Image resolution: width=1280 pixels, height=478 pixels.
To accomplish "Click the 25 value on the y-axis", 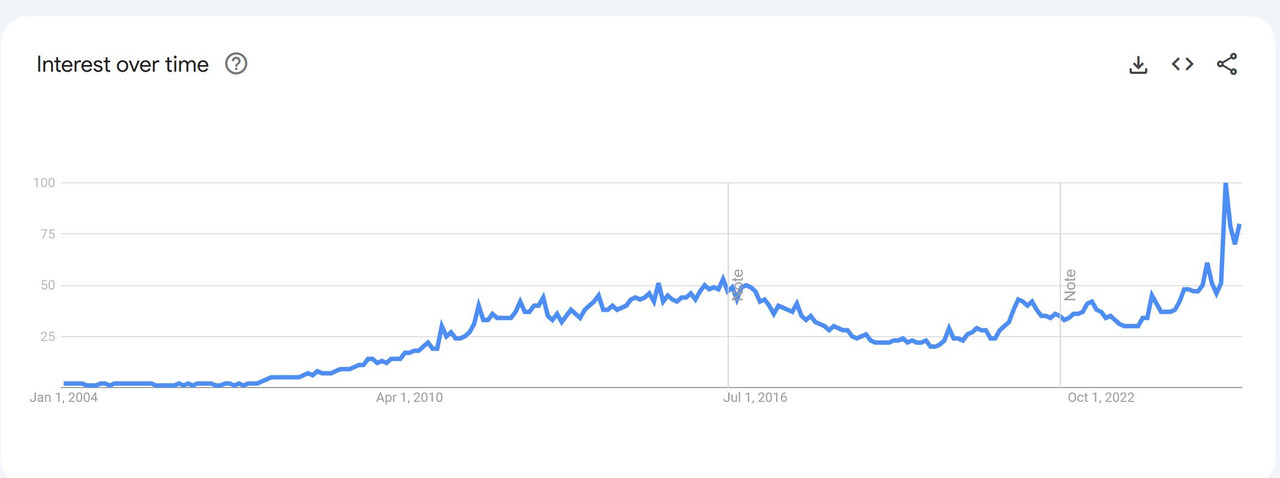I will pos(45,336).
